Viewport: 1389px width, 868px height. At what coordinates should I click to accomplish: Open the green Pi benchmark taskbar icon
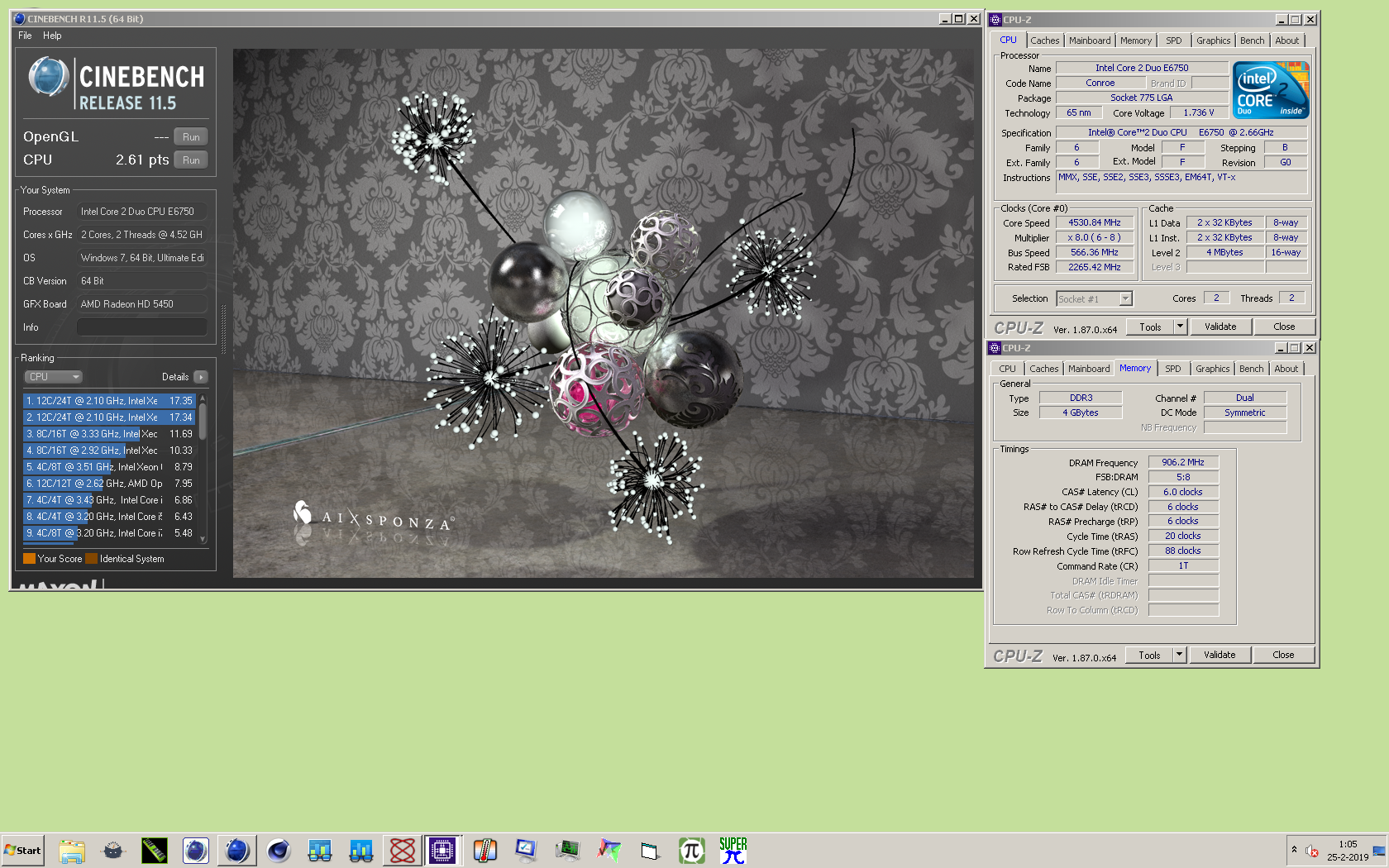pos(692,851)
